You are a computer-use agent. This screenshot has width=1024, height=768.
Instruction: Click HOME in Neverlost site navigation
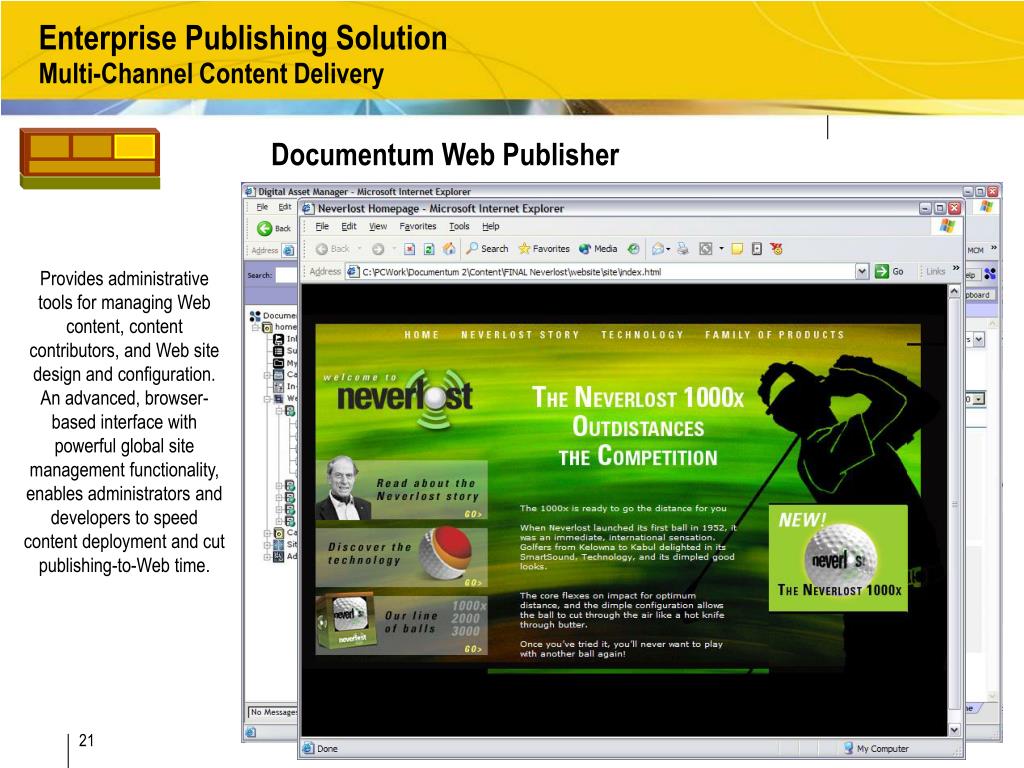421,334
